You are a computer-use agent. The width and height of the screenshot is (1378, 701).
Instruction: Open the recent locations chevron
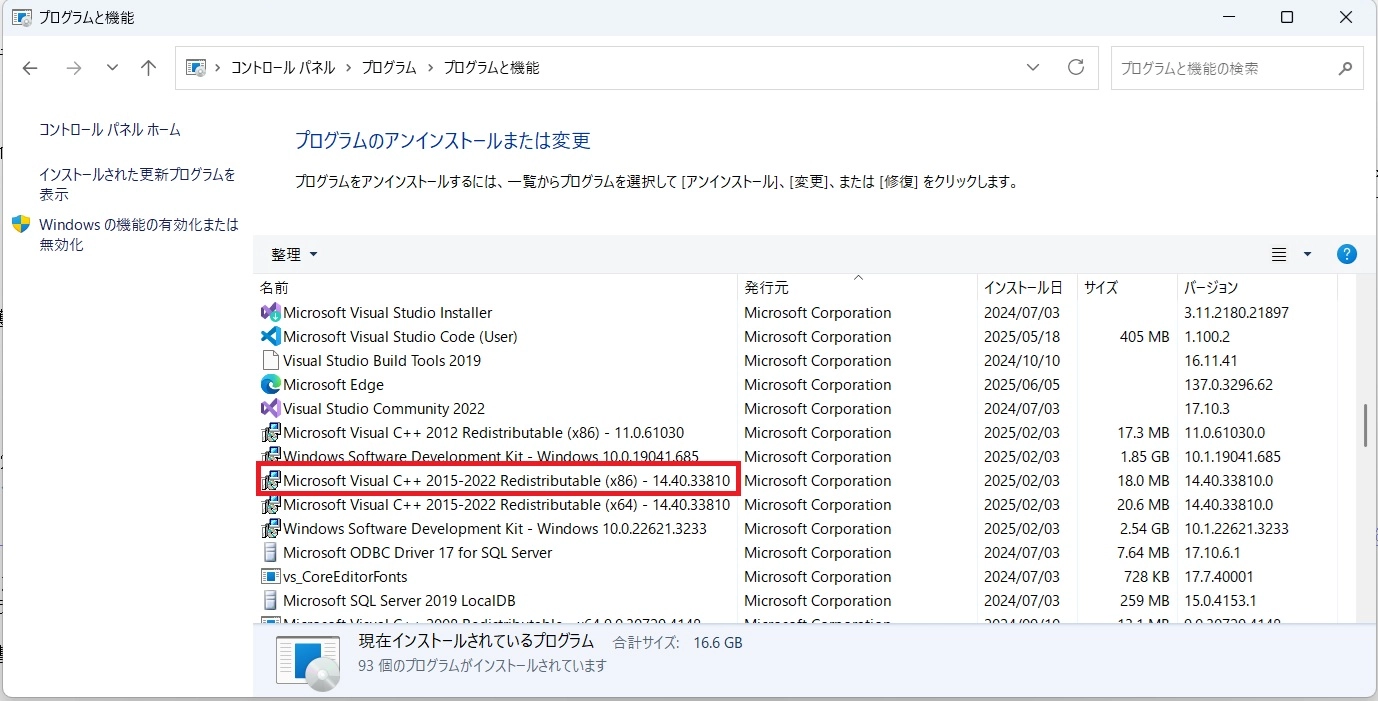112,68
